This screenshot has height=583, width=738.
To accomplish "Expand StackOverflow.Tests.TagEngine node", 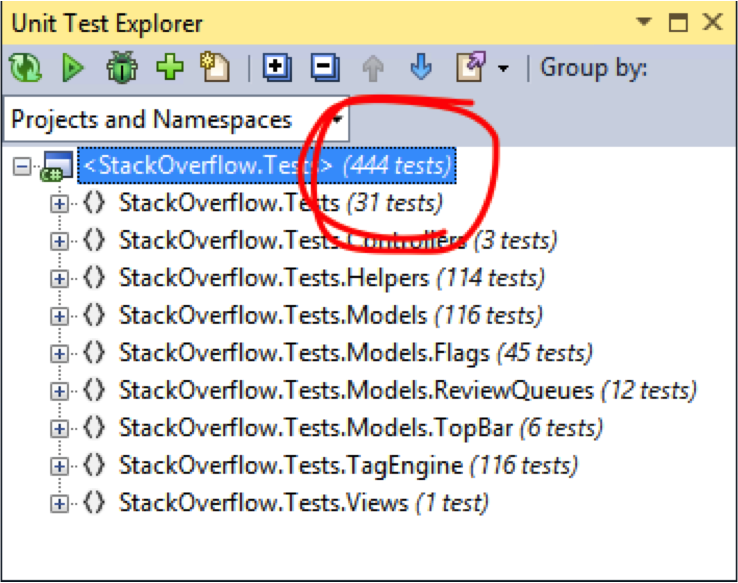I will point(59,466).
